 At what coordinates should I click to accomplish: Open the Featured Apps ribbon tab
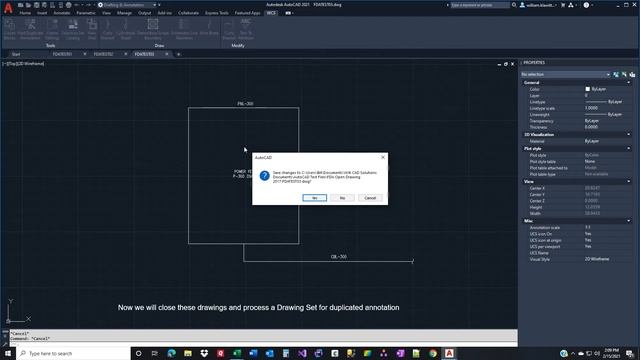click(x=247, y=13)
